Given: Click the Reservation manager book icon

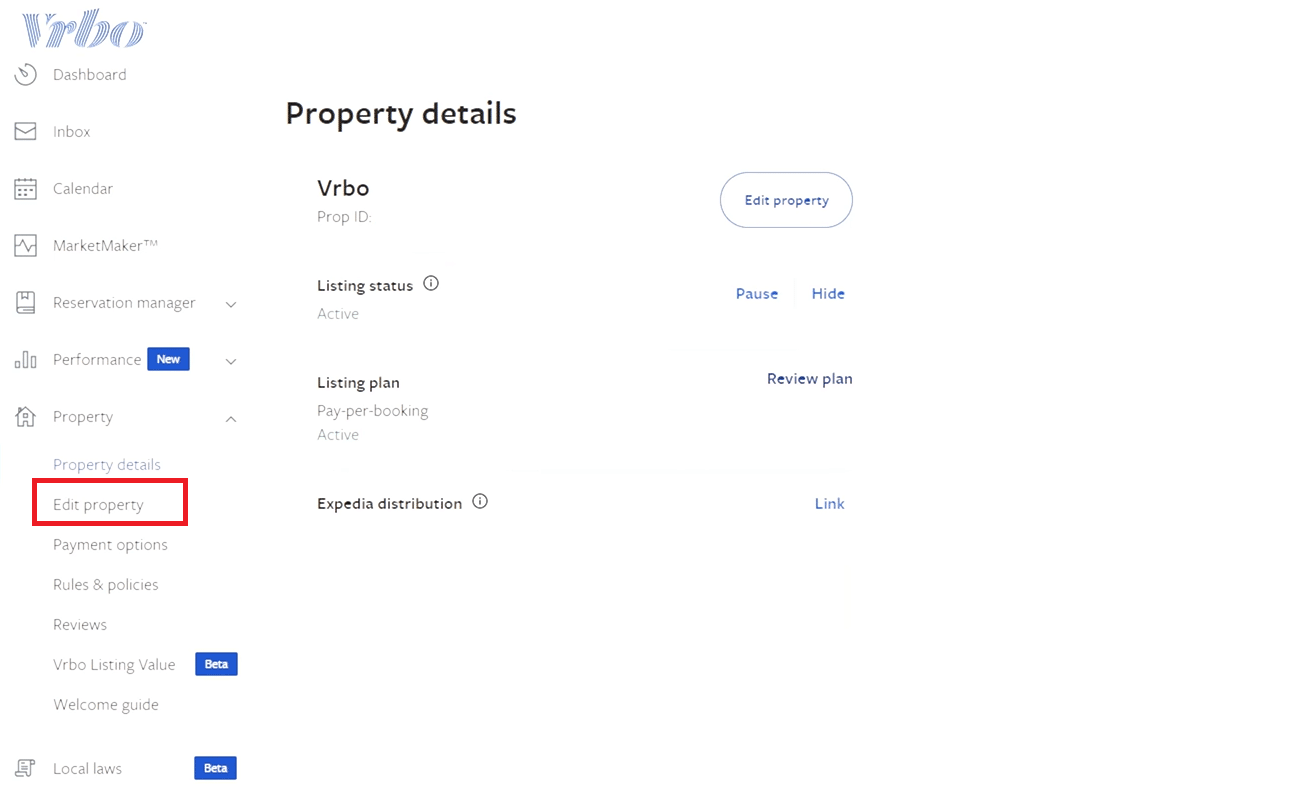Looking at the screenshot, I should tap(24, 302).
